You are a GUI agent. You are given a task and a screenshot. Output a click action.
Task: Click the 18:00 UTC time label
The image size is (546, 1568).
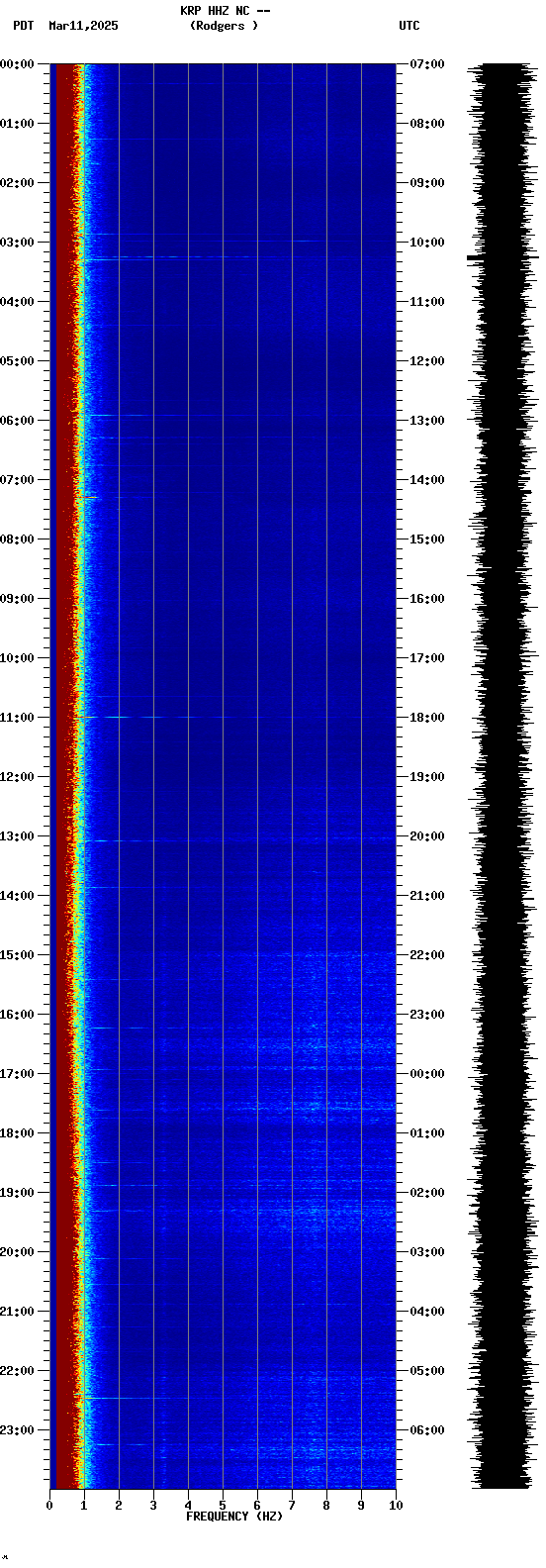tap(427, 718)
